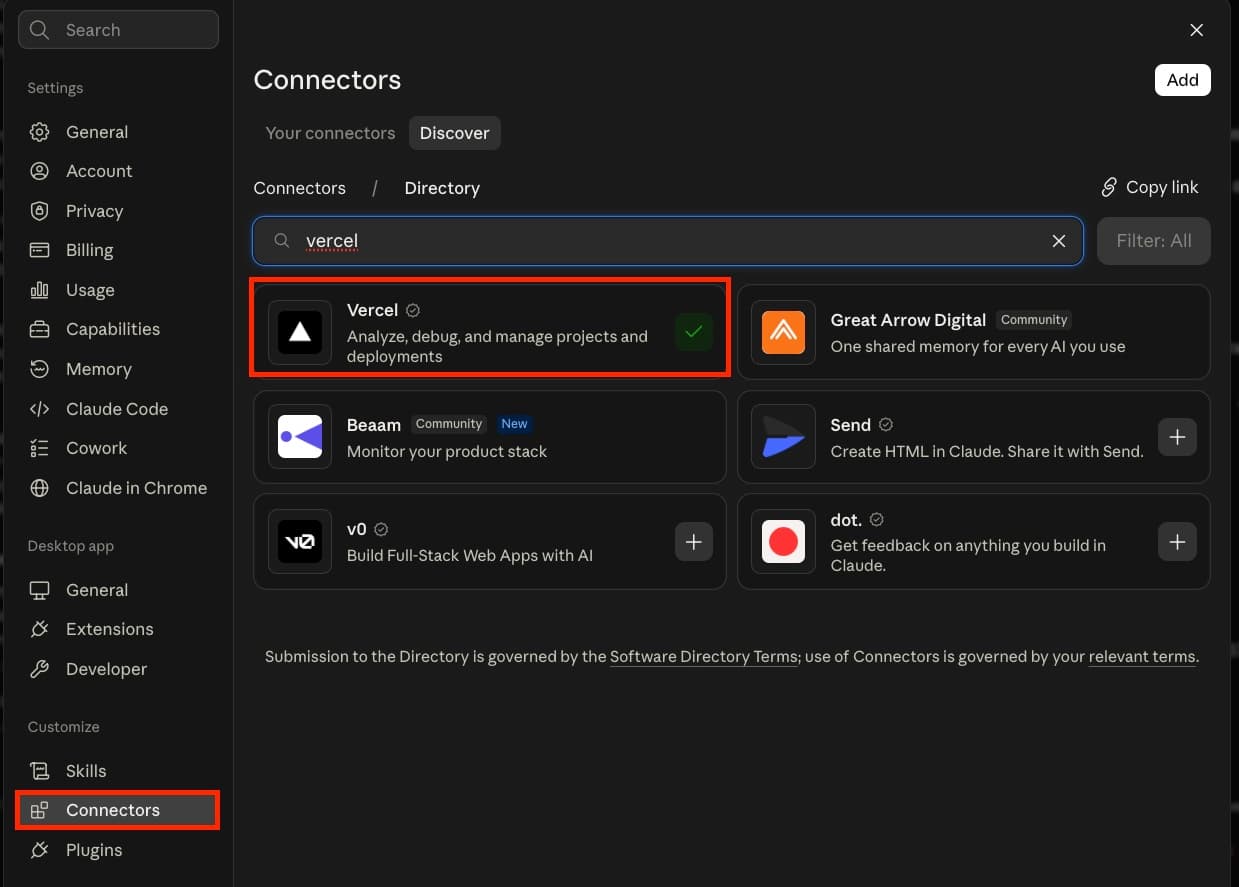Image resolution: width=1239 pixels, height=887 pixels.
Task: Go to Billing settings
Action: pos(118,250)
